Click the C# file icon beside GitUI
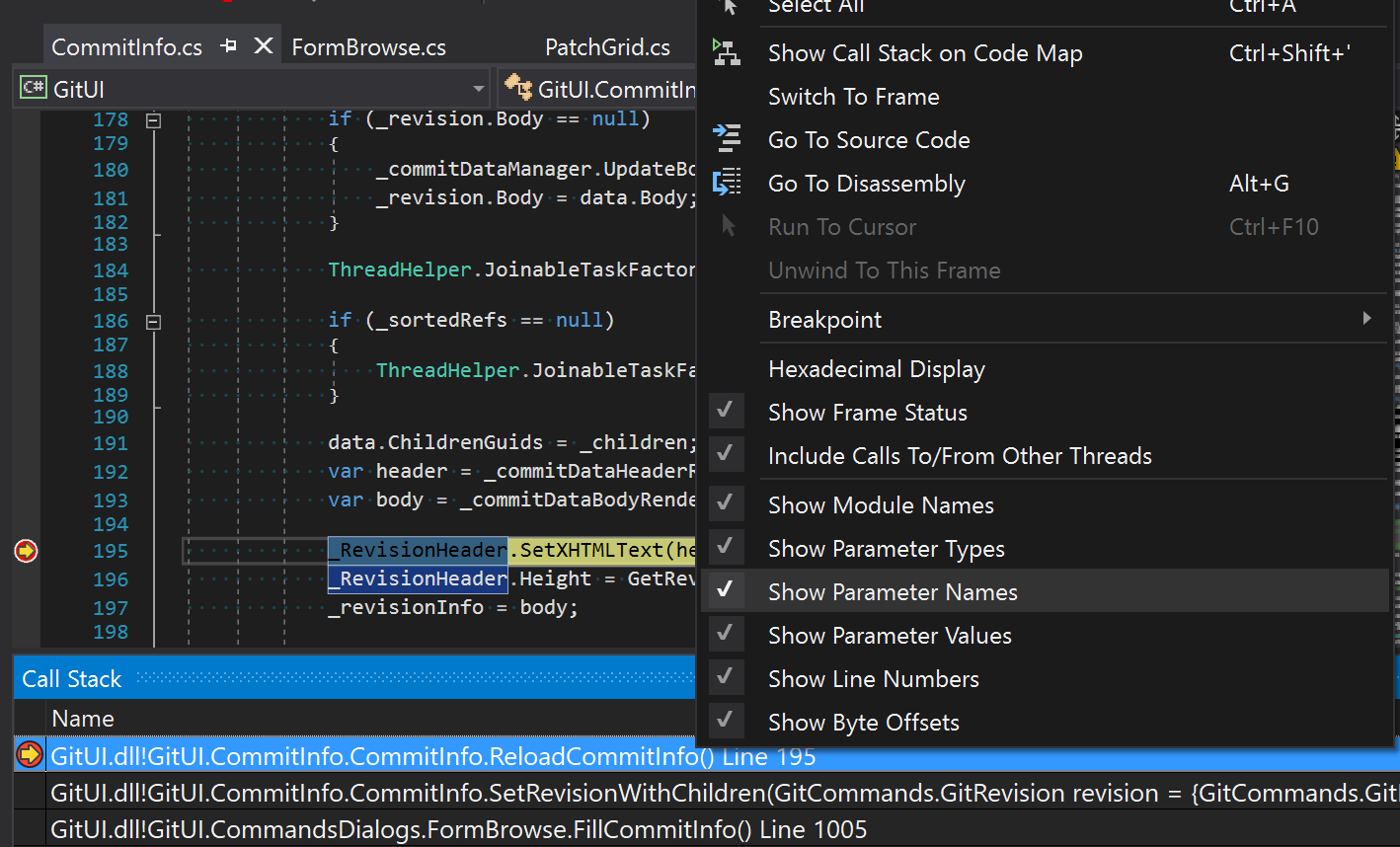This screenshot has width=1400, height=847. click(x=33, y=88)
